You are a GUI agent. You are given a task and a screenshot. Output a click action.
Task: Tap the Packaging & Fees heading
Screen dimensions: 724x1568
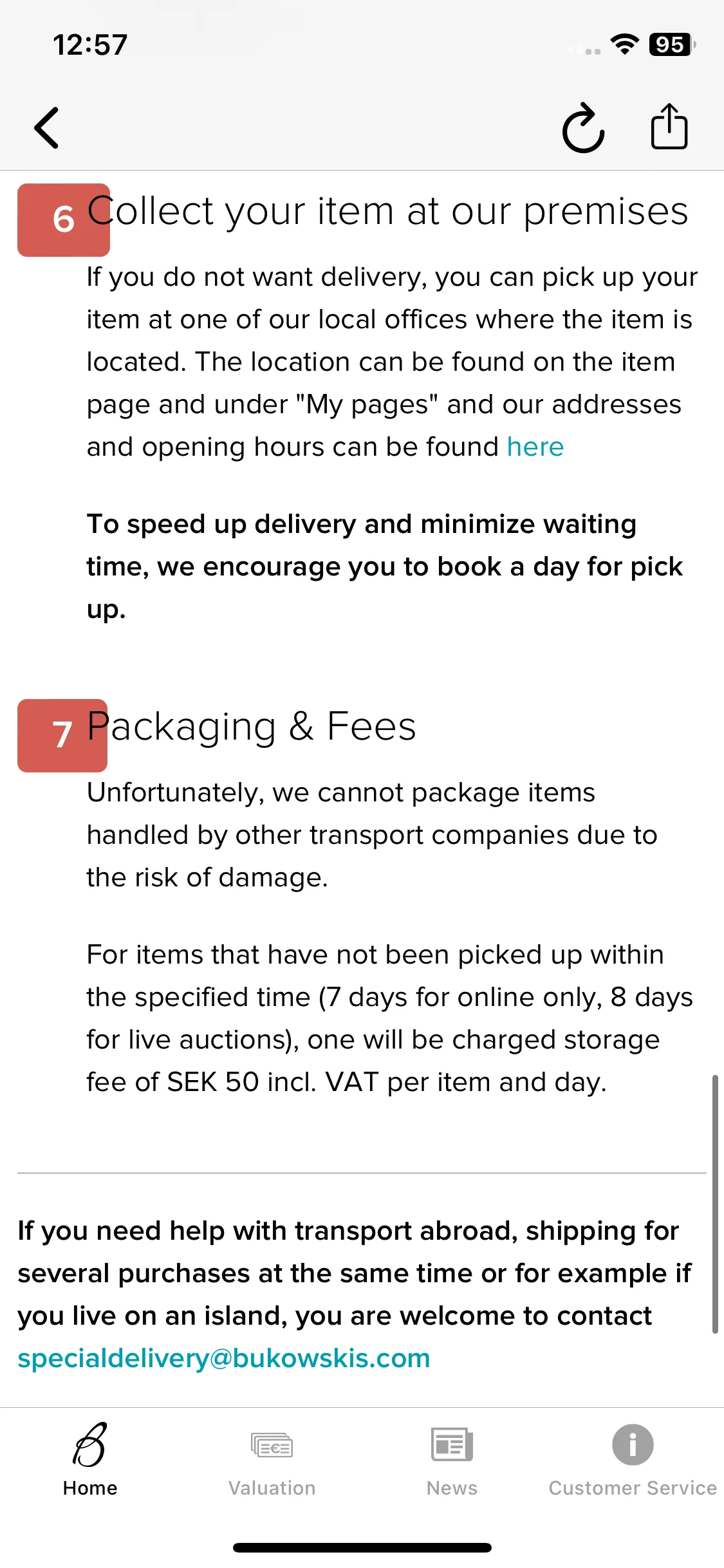tap(252, 727)
